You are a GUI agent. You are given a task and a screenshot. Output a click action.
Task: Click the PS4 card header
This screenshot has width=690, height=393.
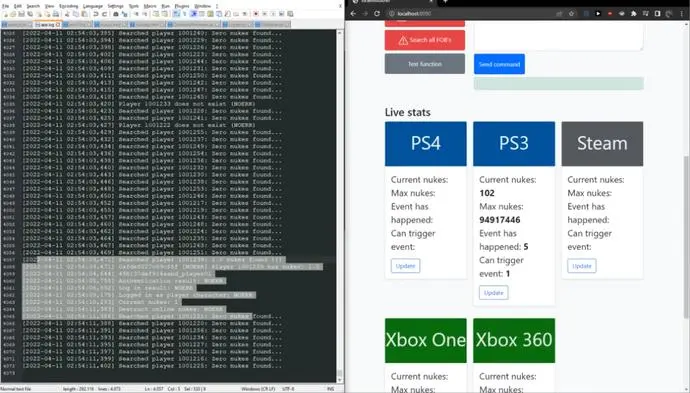click(426, 143)
